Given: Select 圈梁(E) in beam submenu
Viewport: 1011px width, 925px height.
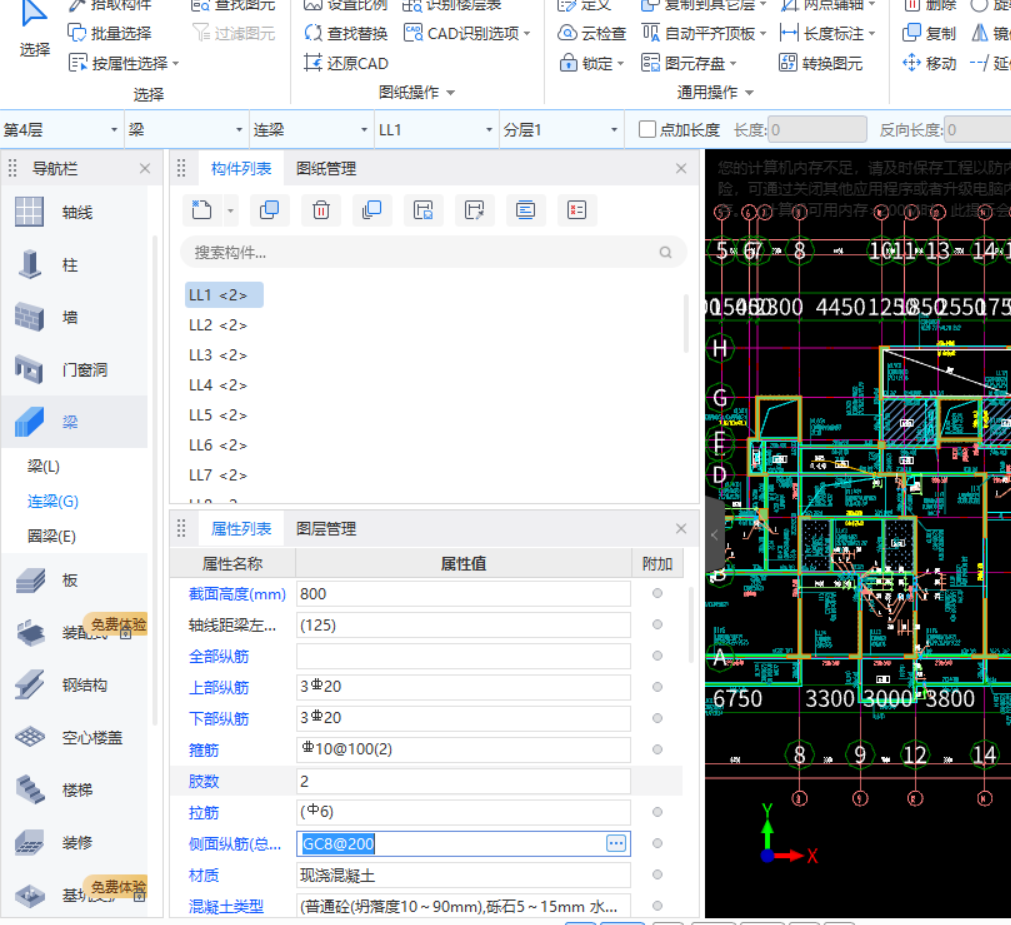Looking at the screenshot, I should 52,536.
